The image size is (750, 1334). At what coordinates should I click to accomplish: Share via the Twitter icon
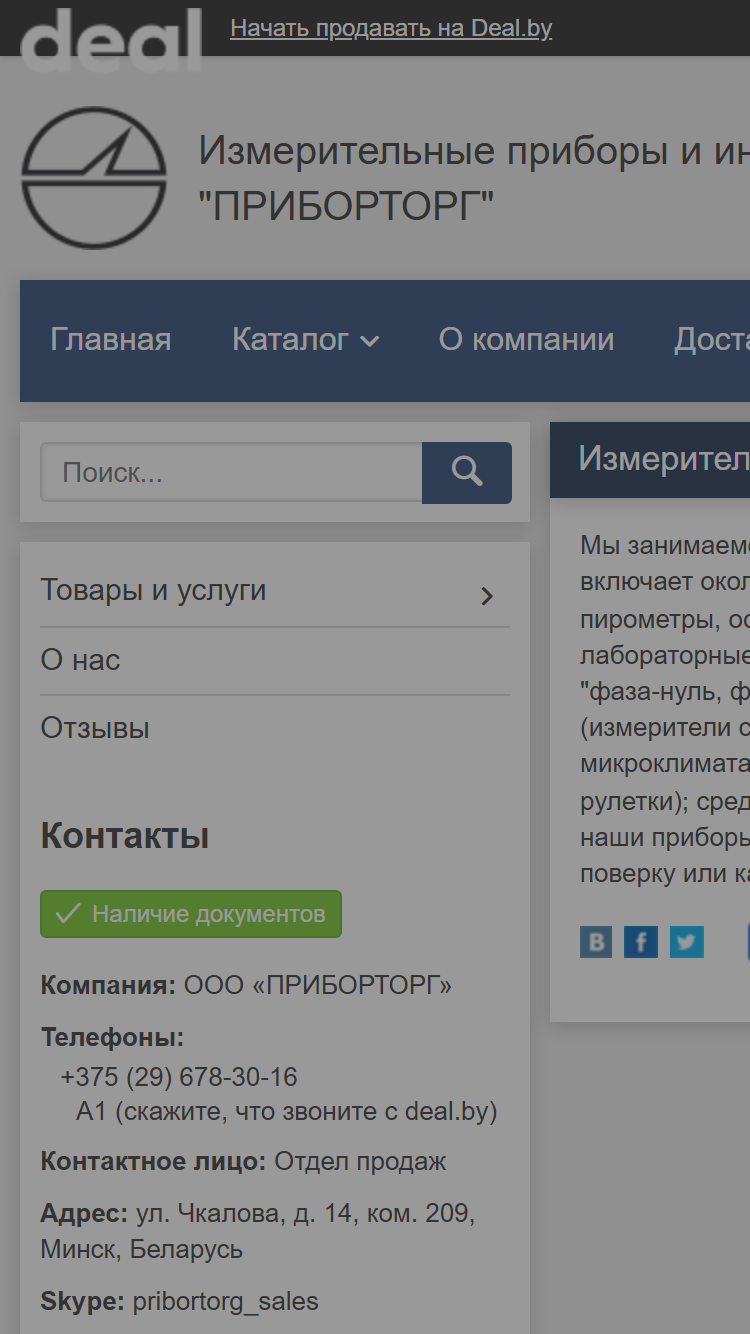pos(687,942)
